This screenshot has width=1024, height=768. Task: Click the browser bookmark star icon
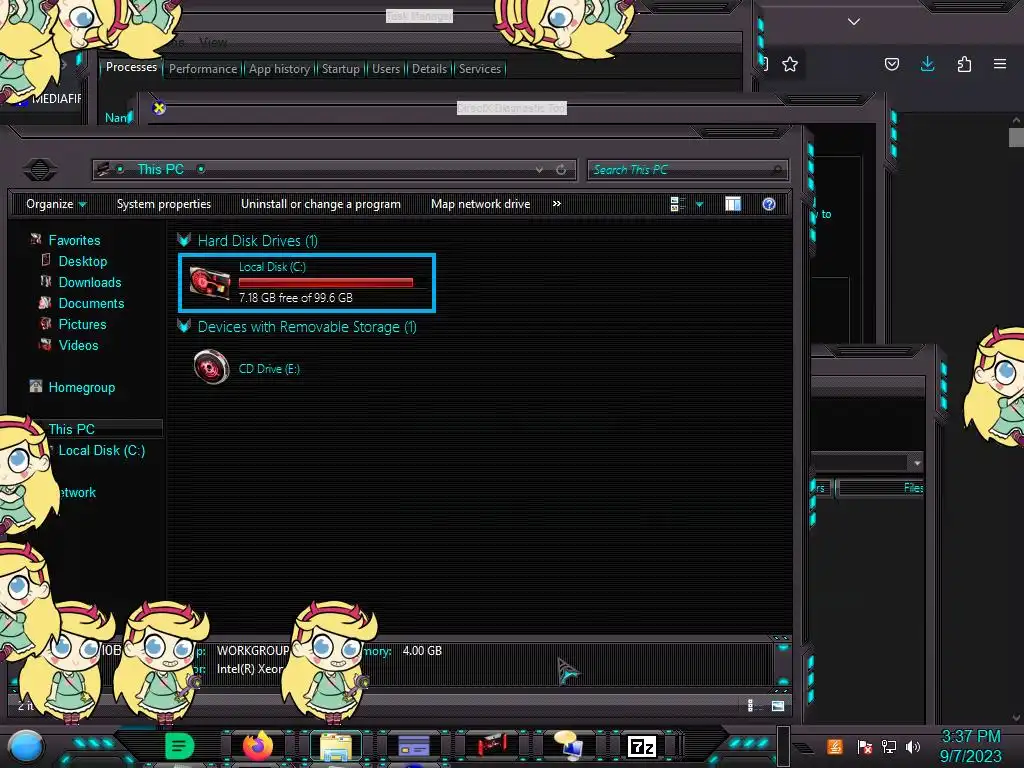[x=790, y=64]
